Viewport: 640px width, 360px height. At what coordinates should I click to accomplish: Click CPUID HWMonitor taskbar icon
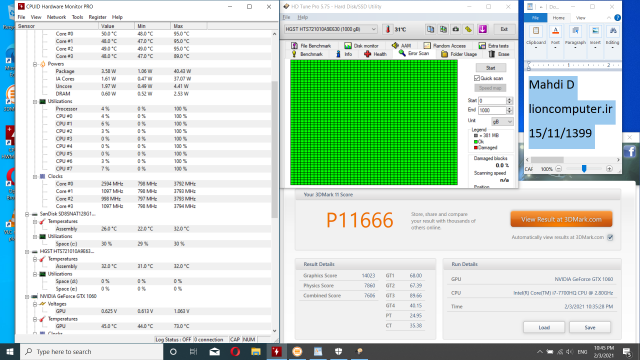click(x=276, y=351)
